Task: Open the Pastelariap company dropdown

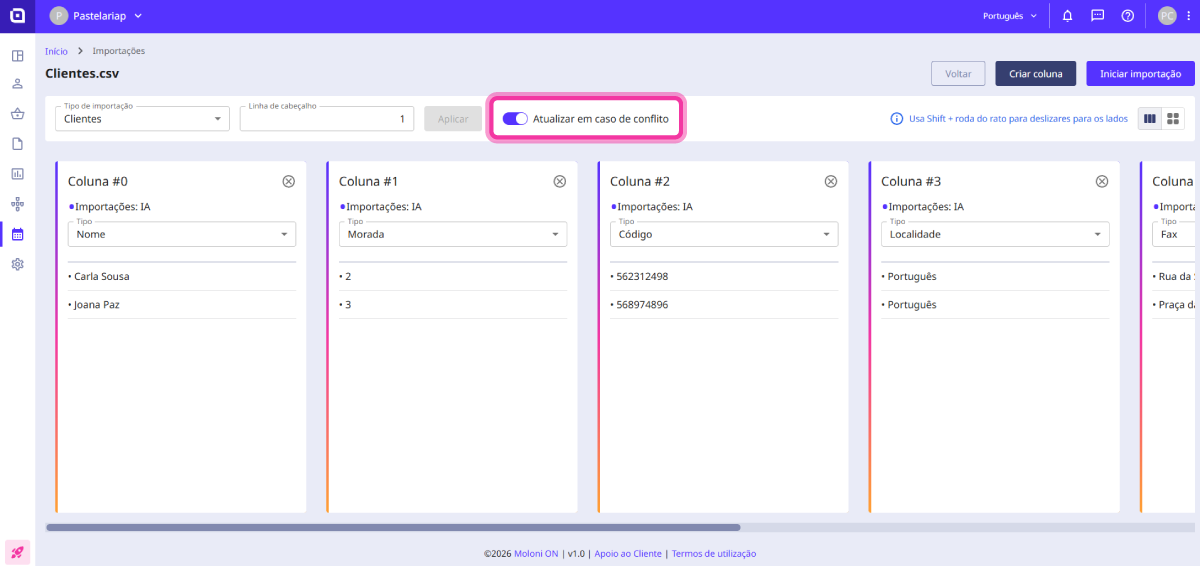Action: coord(96,16)
